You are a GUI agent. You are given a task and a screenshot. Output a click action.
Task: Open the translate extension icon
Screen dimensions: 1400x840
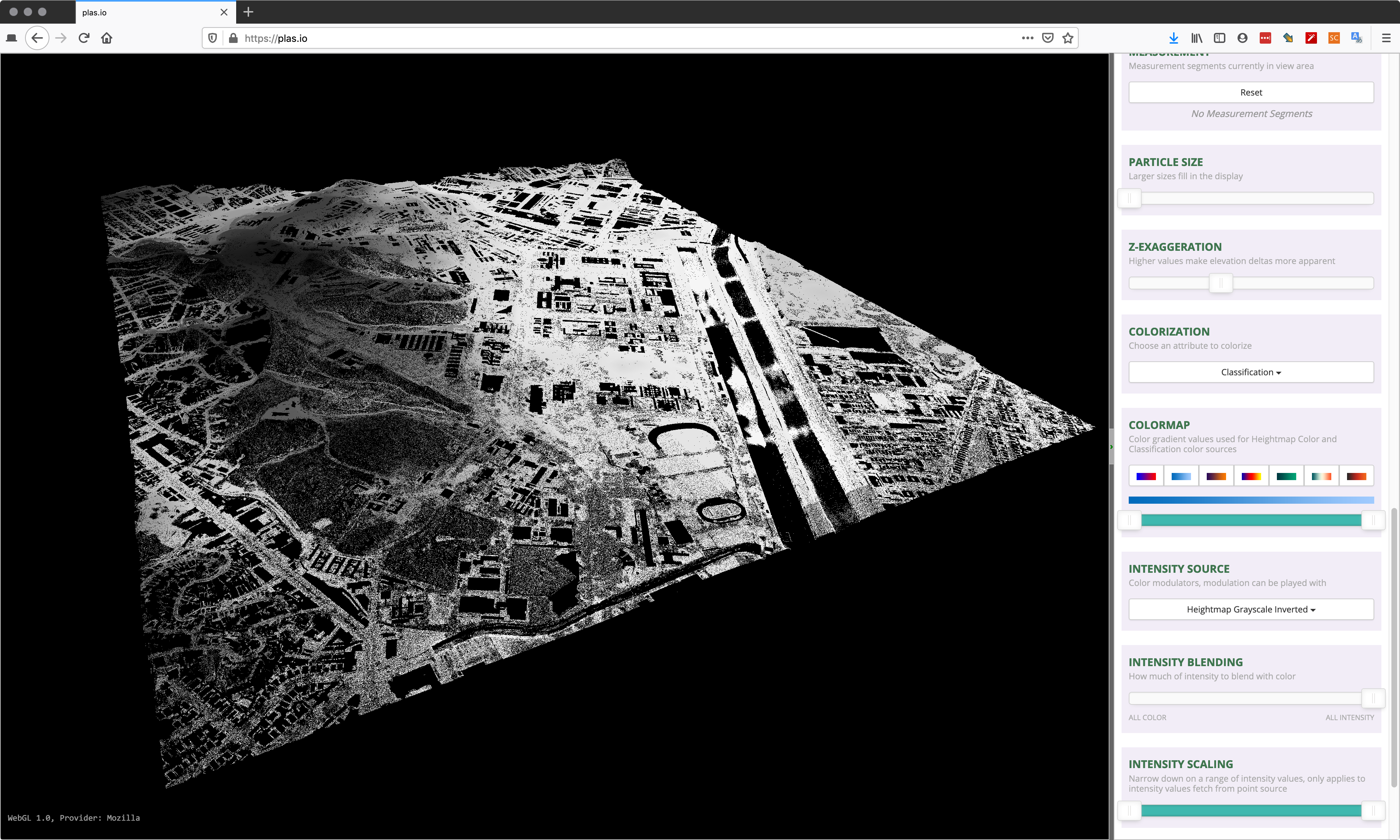pos(1356,38)
